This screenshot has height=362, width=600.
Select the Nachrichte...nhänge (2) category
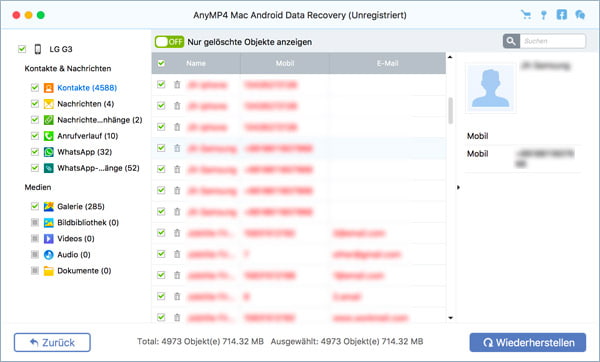point(99,120)
